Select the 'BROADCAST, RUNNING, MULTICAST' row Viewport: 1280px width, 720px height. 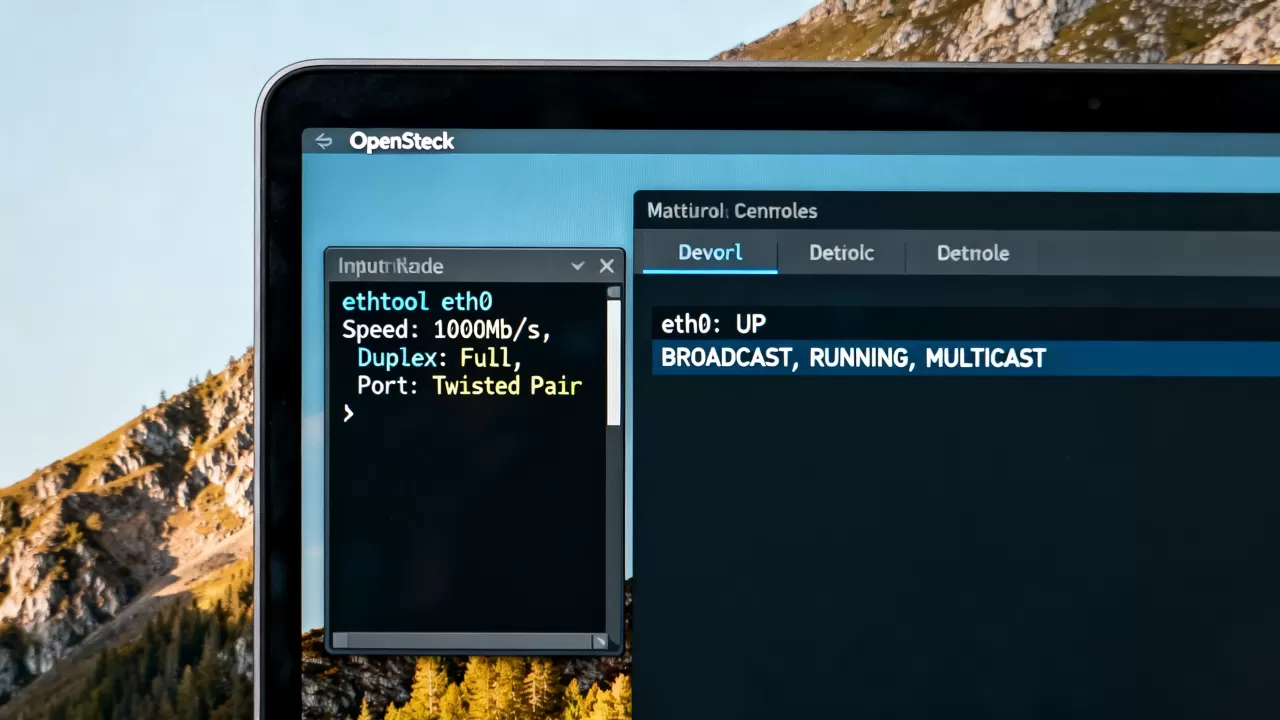click(966, 358)
